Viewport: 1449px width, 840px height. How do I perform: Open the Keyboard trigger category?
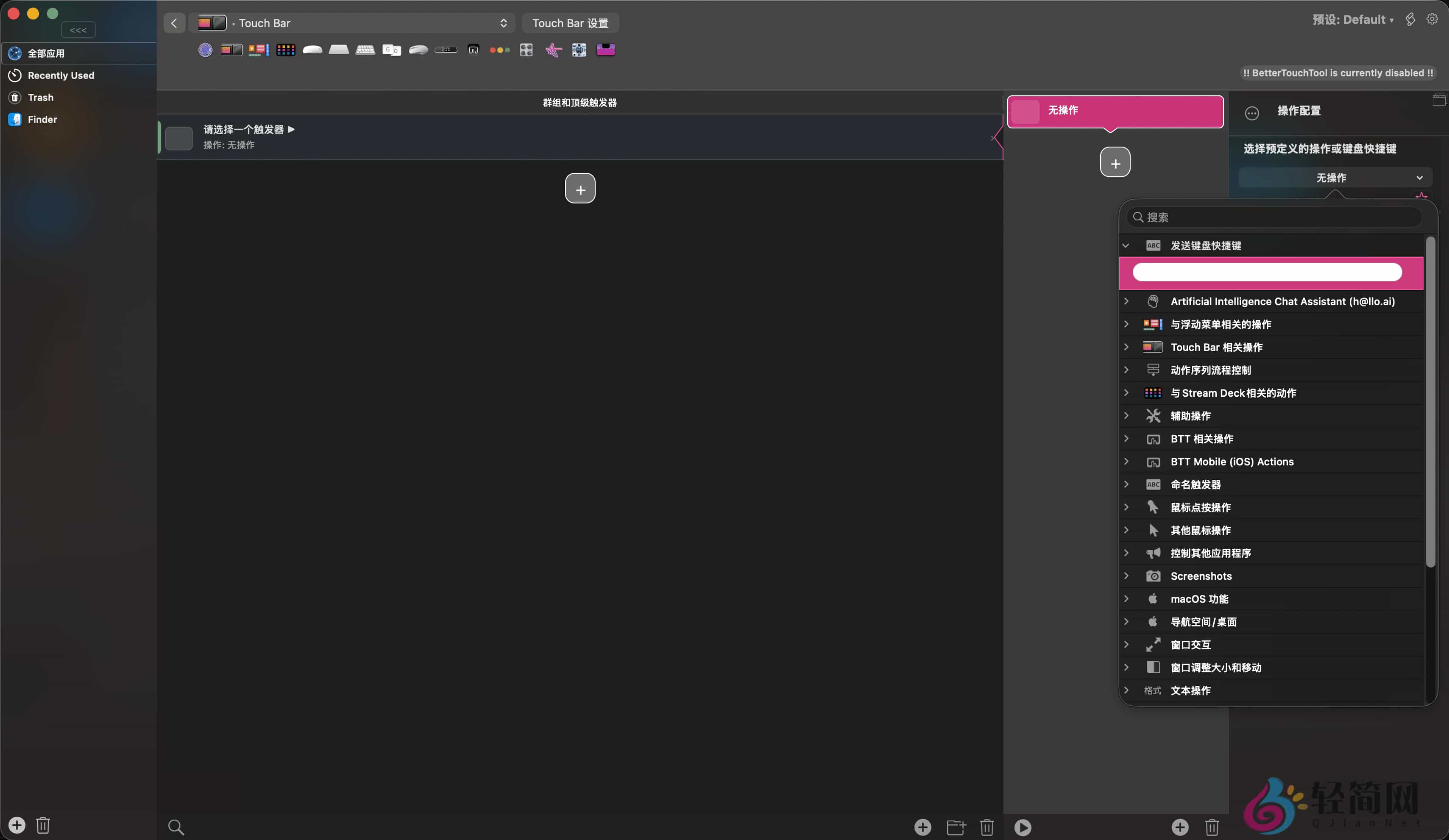point(365,50)
